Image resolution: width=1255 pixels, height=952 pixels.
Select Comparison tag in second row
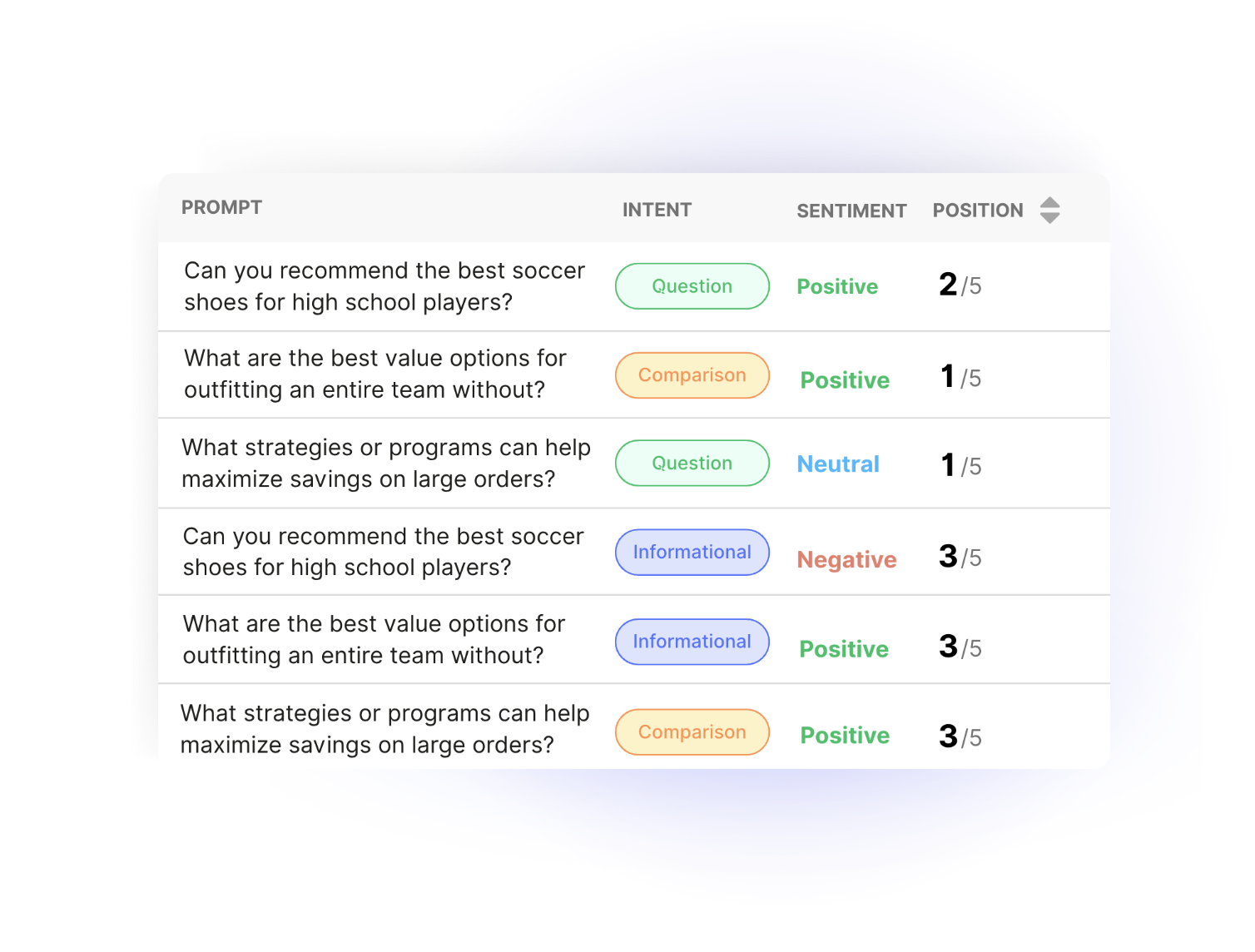point(692,375)
